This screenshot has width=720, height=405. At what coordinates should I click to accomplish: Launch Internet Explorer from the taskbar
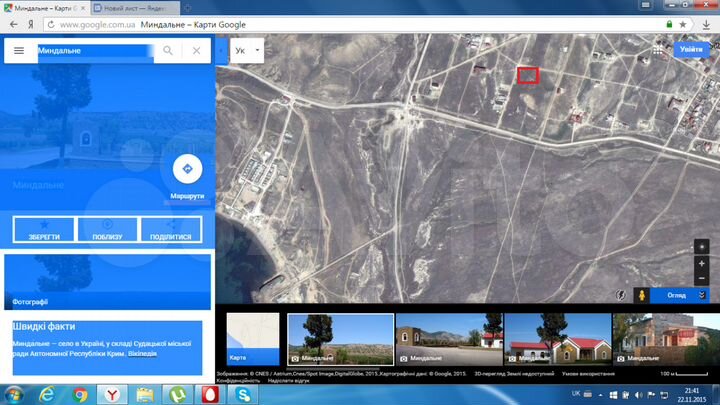(x=47, y=395)
